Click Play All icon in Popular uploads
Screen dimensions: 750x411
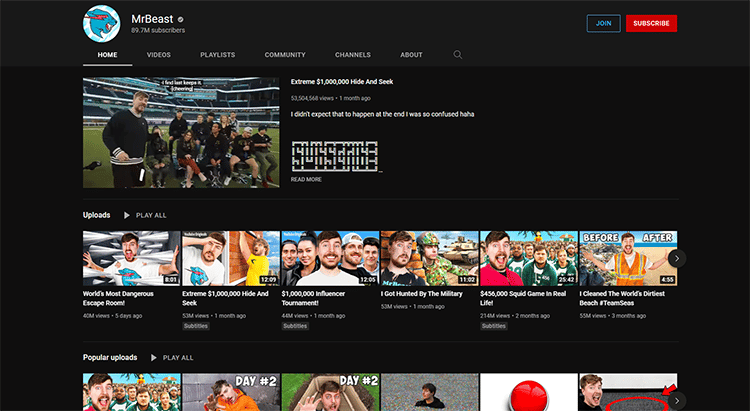[154, 357]
